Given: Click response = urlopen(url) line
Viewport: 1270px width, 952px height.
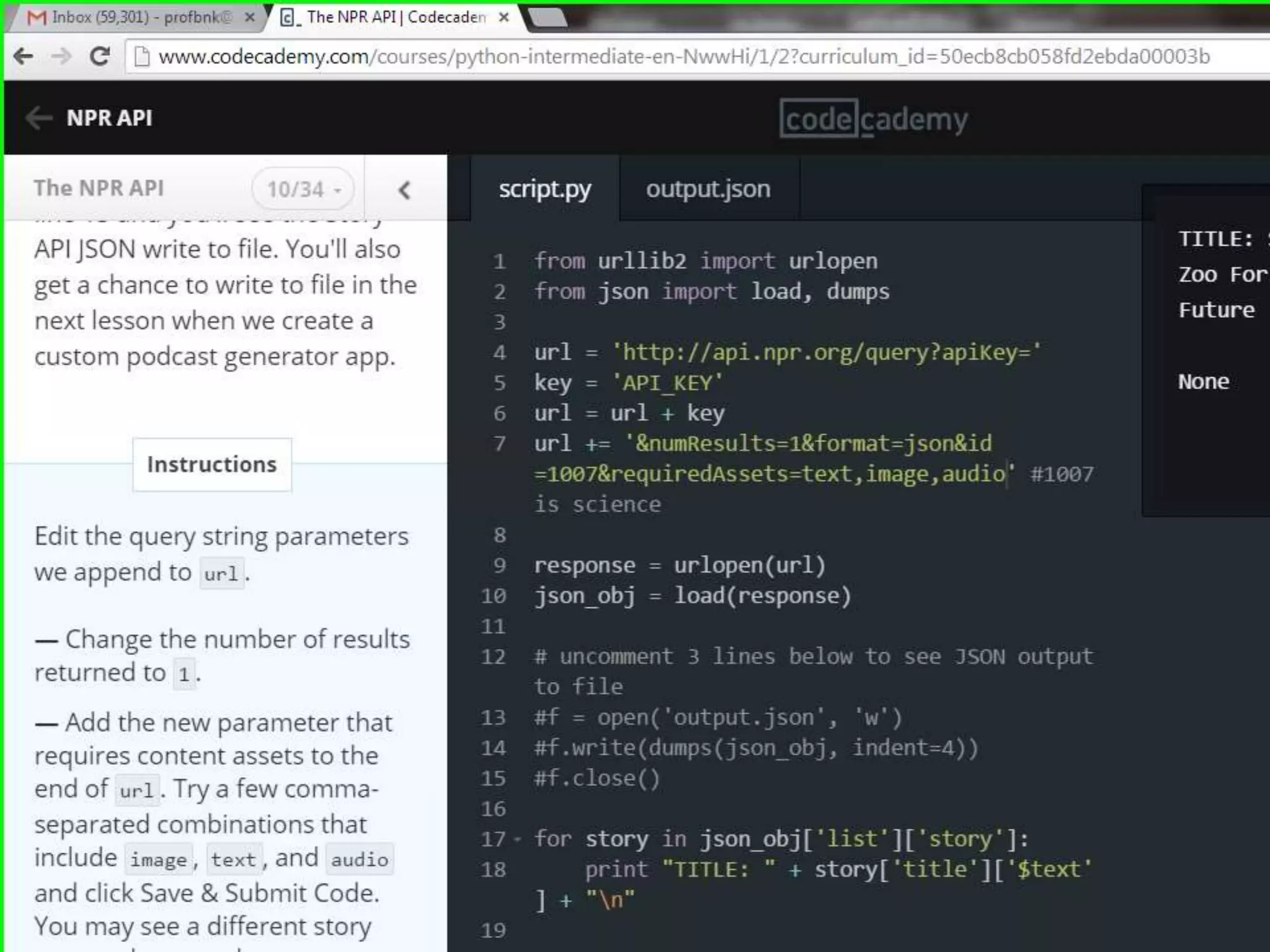Looking at the screenshot, I should point(680,565).
